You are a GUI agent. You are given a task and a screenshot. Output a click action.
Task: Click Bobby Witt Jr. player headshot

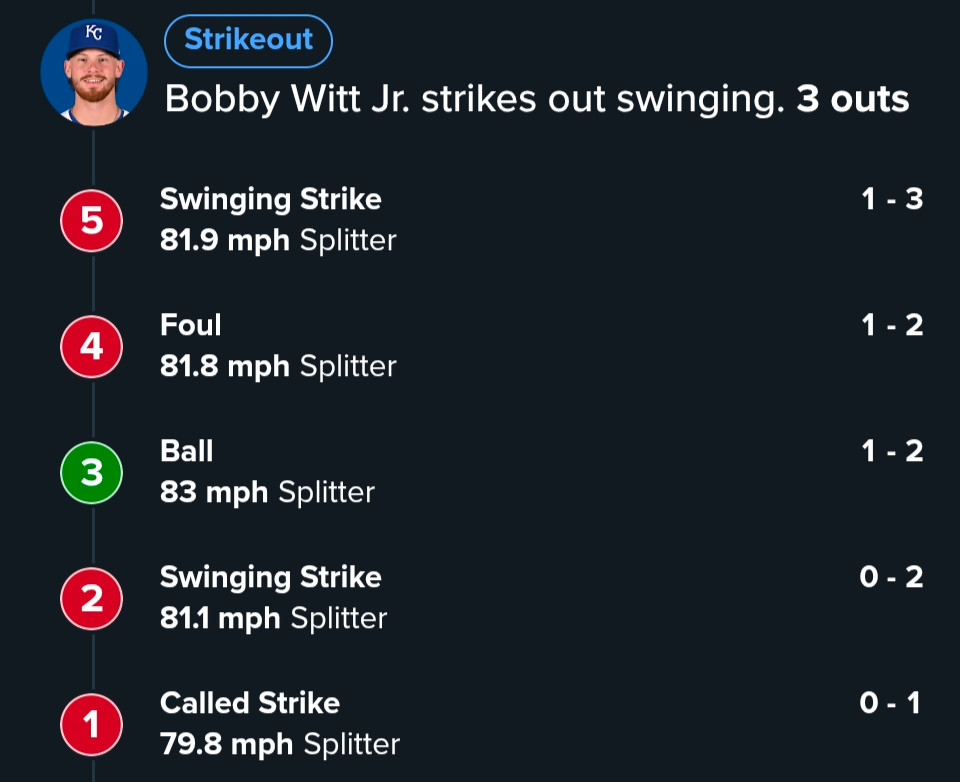(x=93, y=72)
